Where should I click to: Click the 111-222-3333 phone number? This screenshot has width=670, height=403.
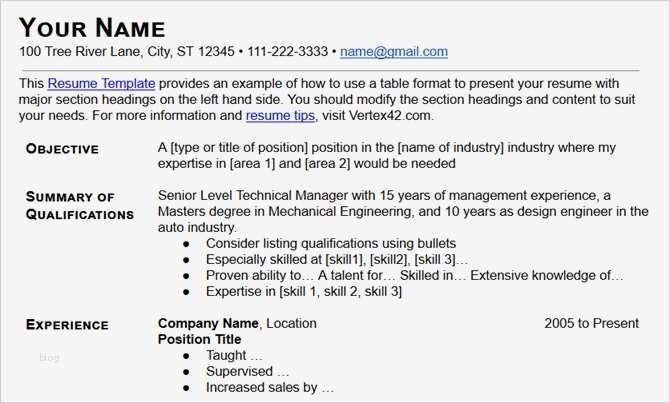[x=287, y=51]
